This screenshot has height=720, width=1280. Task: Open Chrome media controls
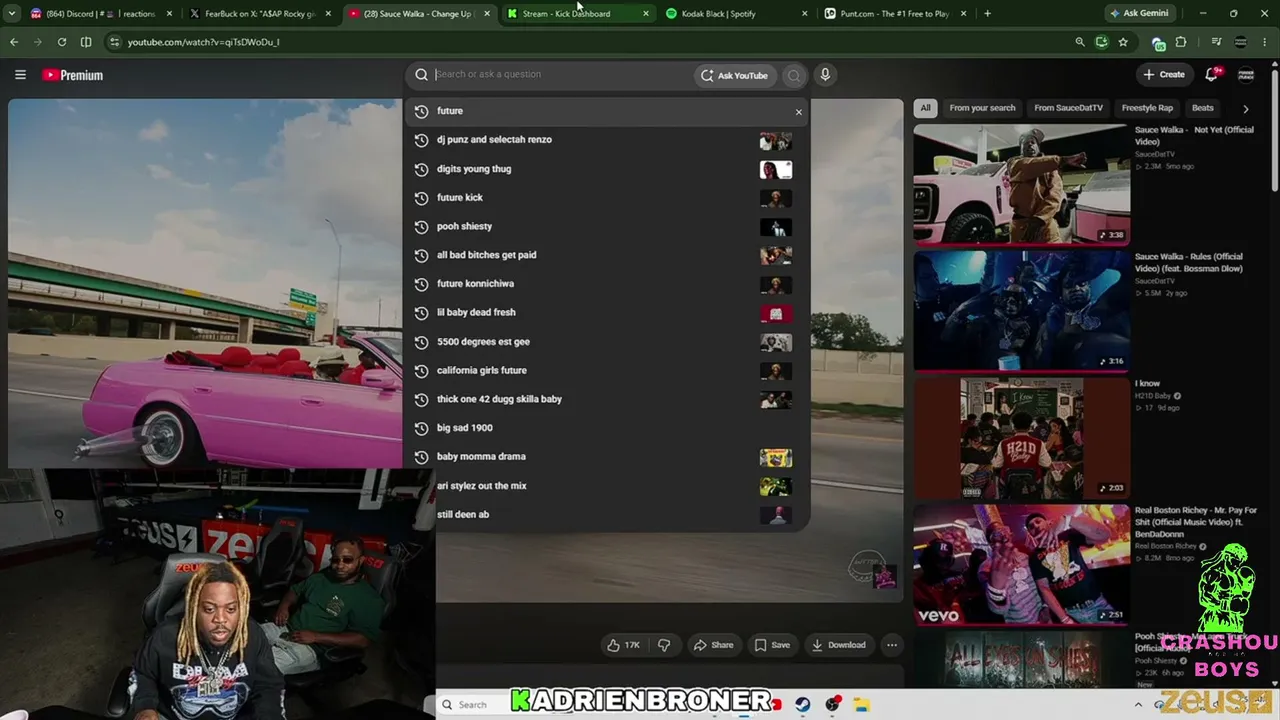[x=1216, y=42]
